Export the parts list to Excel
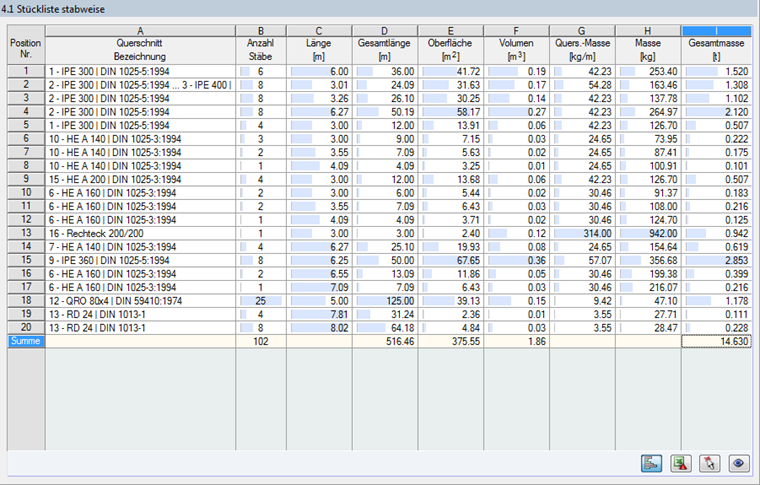 point(680,463)
